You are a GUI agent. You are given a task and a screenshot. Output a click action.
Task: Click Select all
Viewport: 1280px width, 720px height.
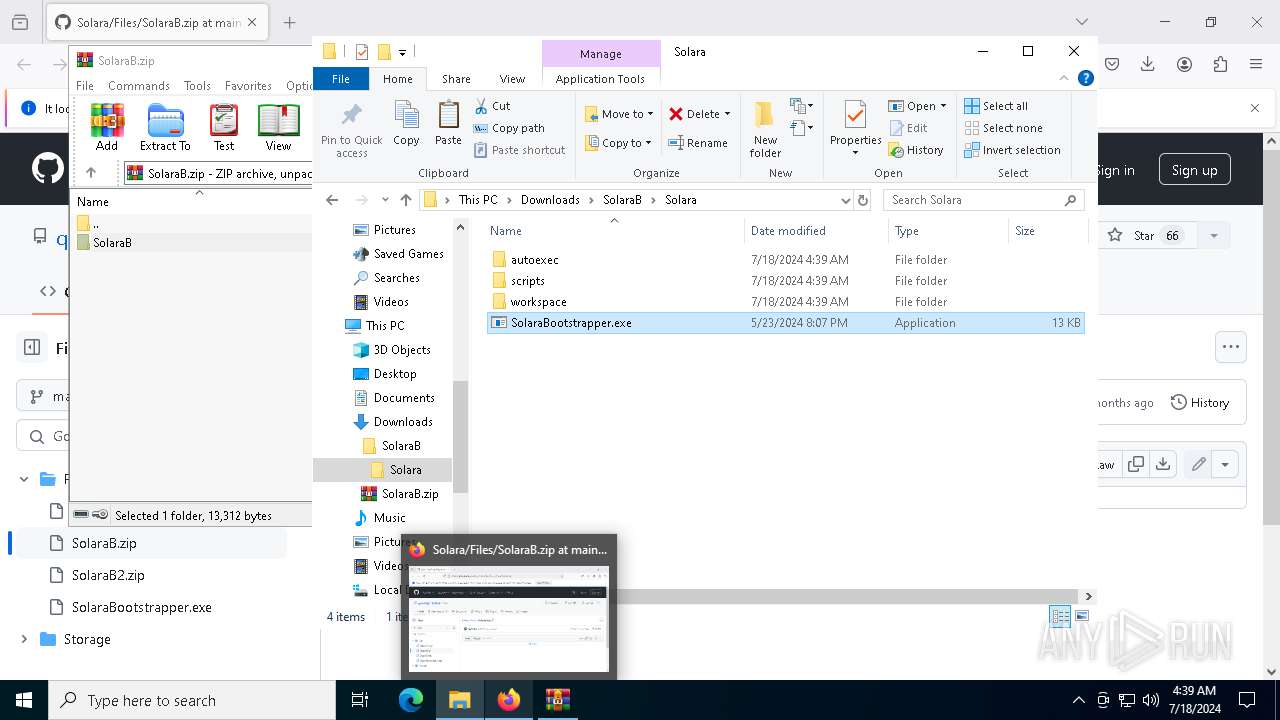[996, 106]
